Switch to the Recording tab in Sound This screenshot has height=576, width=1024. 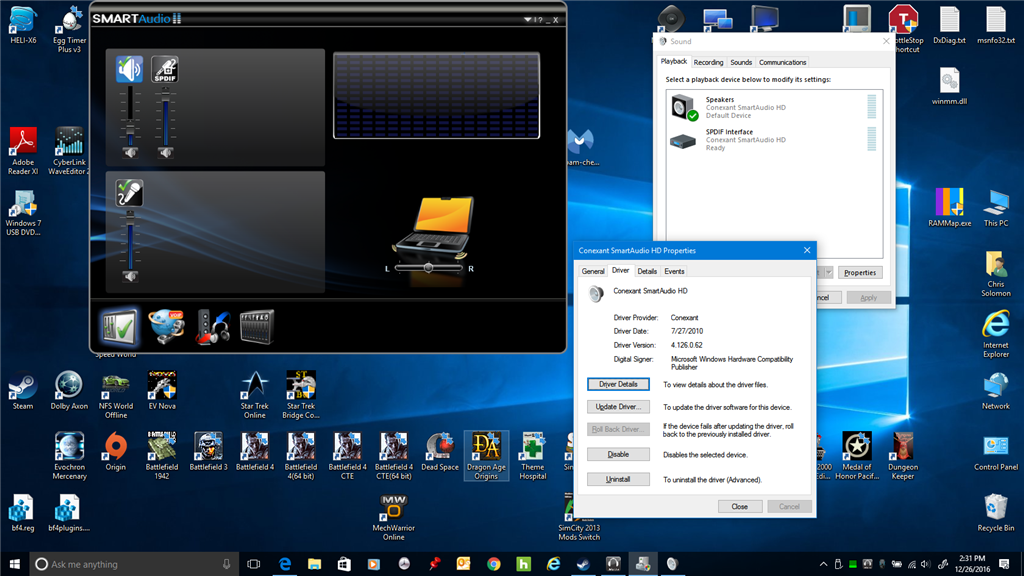708,62
